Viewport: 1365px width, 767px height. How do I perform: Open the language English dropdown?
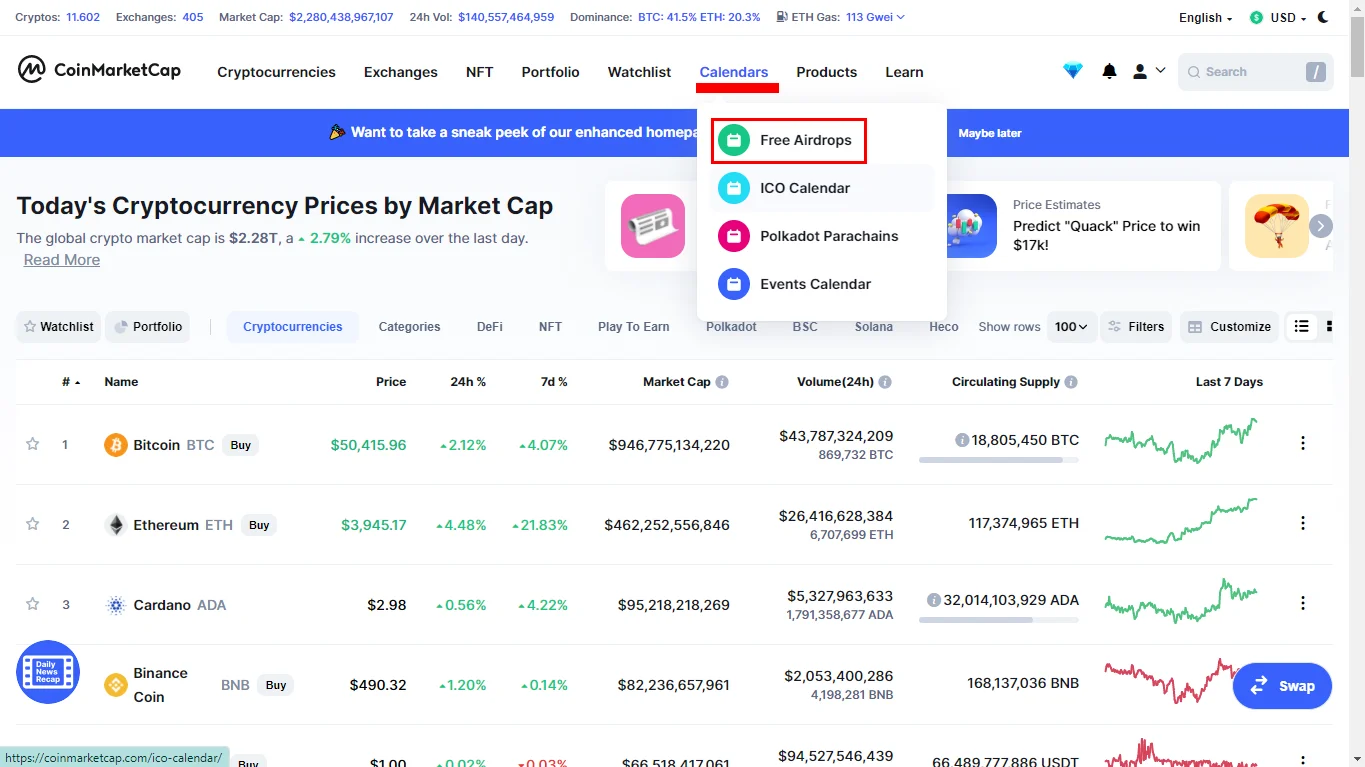tap(1205, 17)
